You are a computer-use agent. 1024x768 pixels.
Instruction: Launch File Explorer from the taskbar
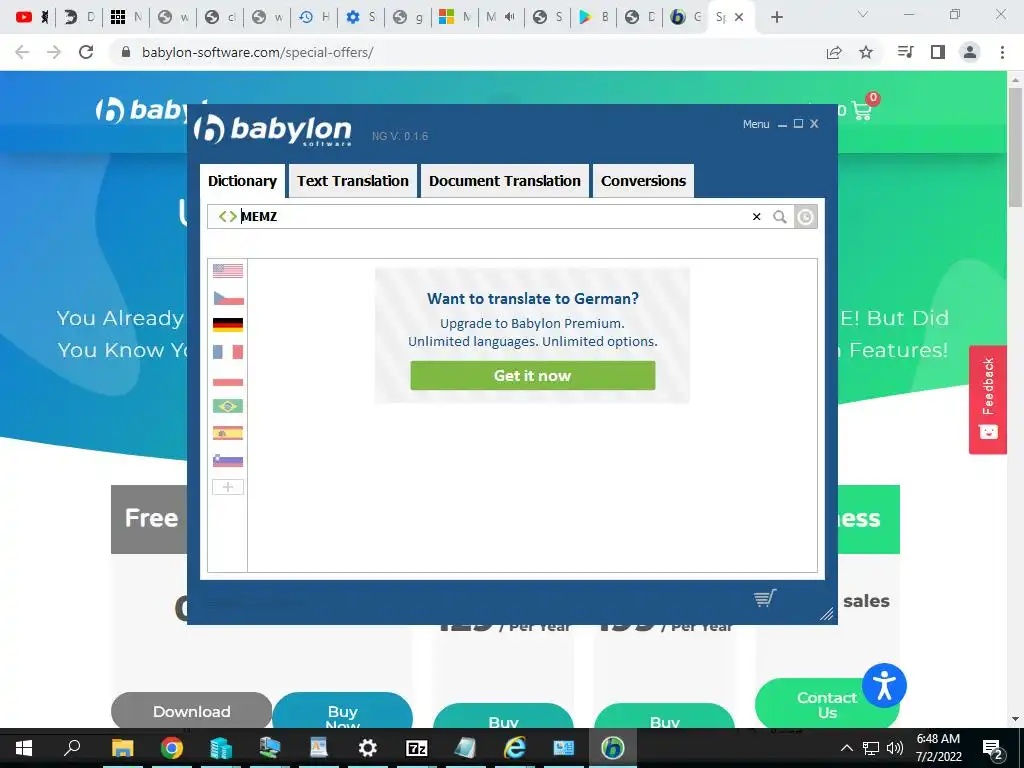pyautogui.click(x=122, y=748)
